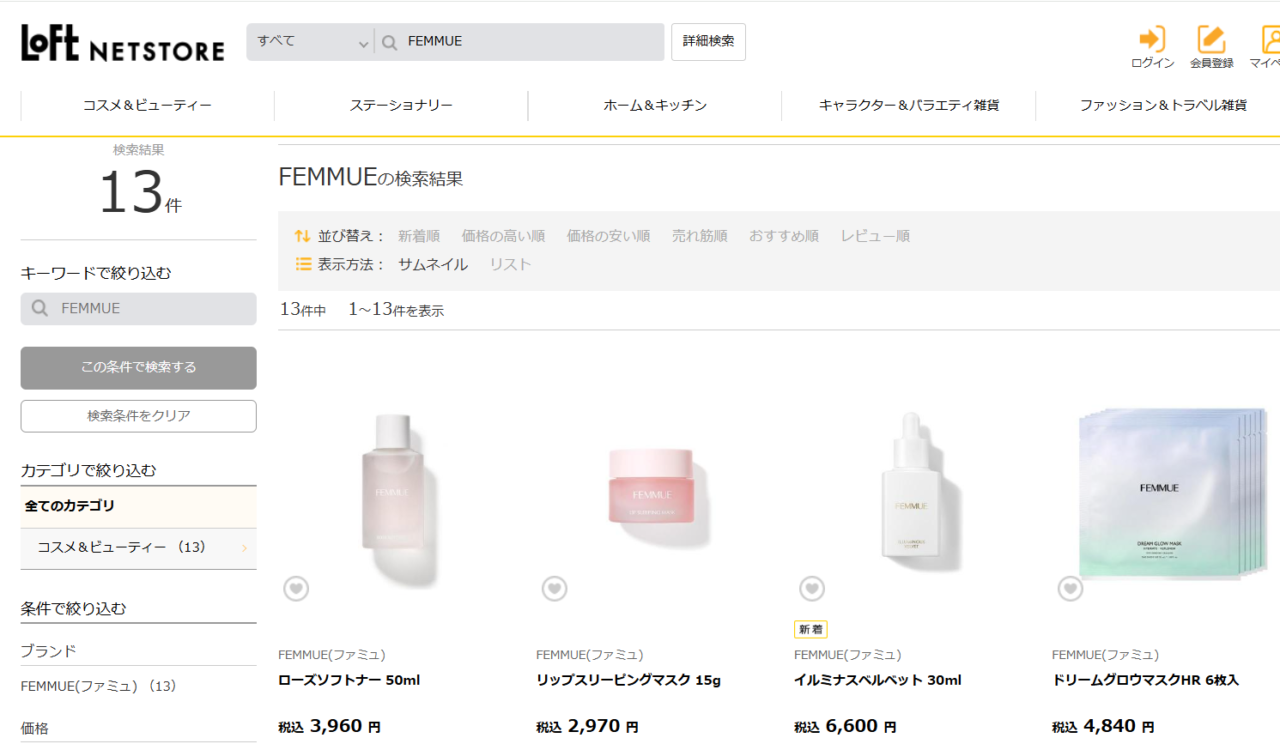Click the magnifier icon in keyword filter
Screen dimensions: 1280x744
click(40, 309)
